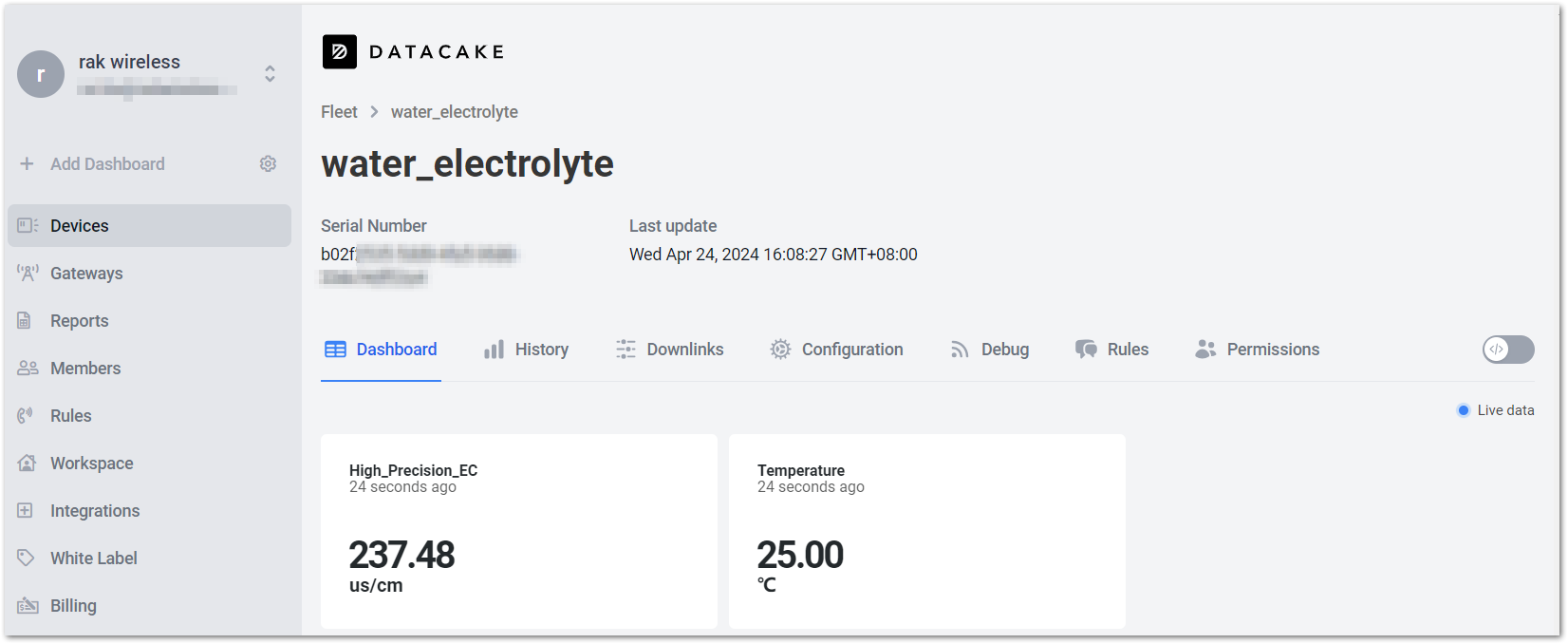Click the Gateways antenna icon
This screenshot has width=1568, height=644.
pyautogui.click(x=28, y=274)
